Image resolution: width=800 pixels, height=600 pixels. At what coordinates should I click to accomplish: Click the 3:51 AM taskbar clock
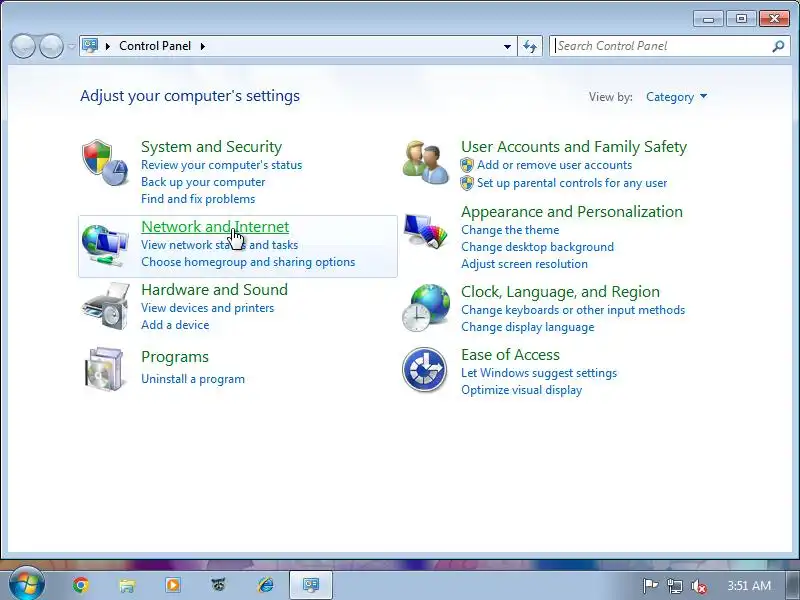[x=748, y=586]
